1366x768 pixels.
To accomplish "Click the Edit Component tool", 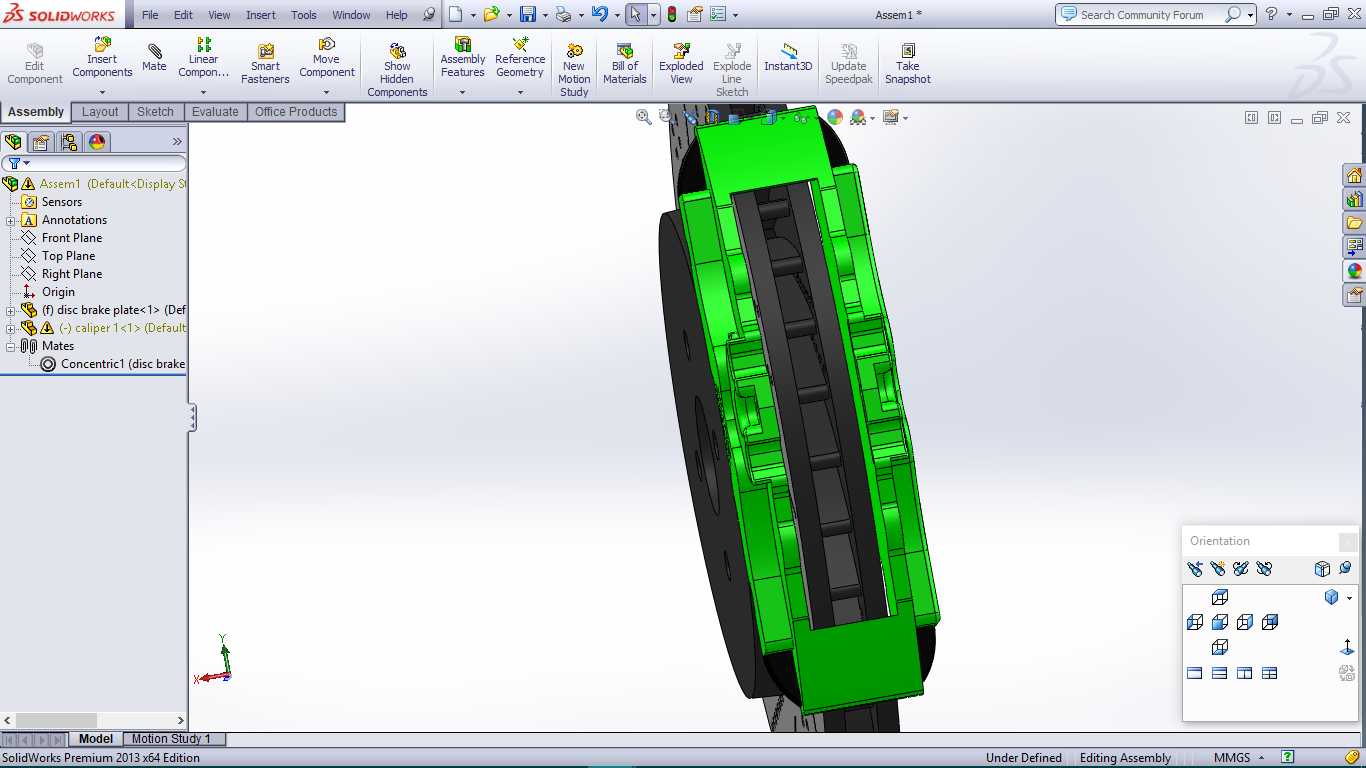I will click(35, 64).
